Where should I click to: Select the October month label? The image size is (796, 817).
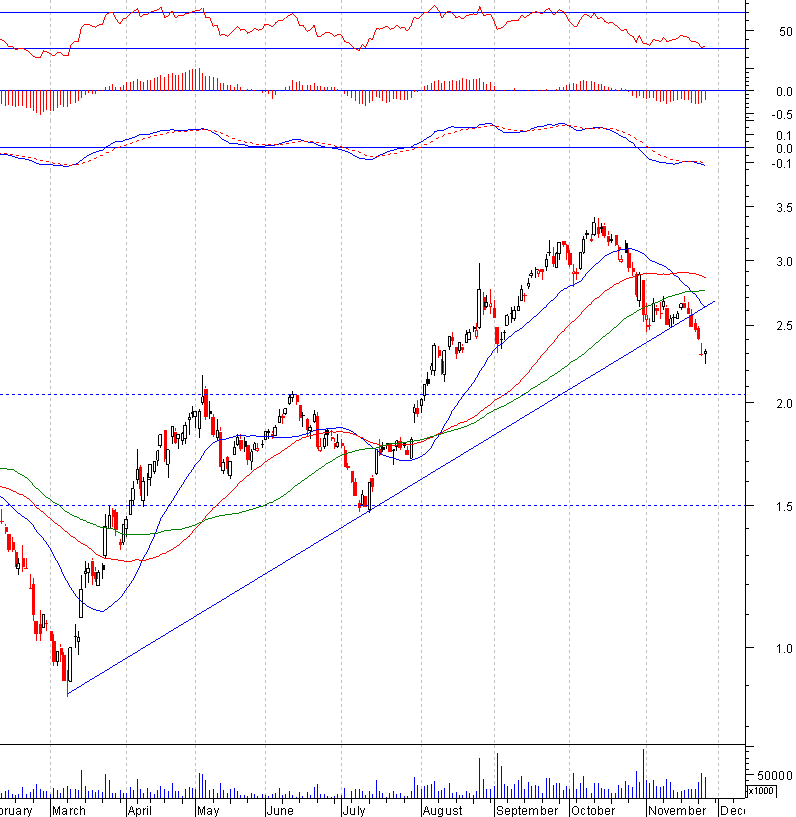click(593, 810)
